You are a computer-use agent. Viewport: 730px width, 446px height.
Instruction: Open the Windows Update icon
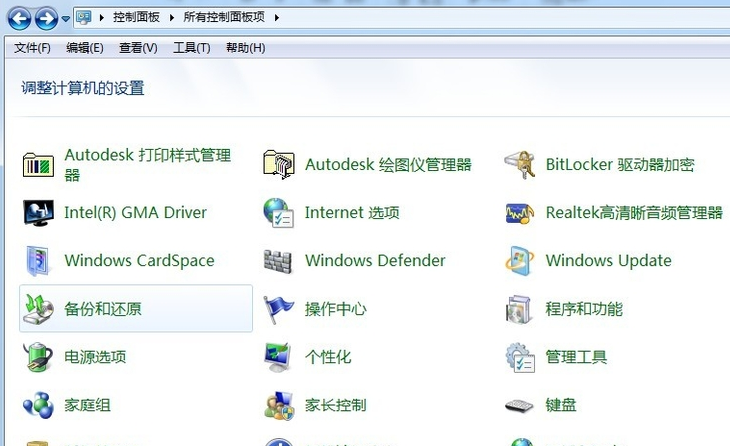pos(519,261)
